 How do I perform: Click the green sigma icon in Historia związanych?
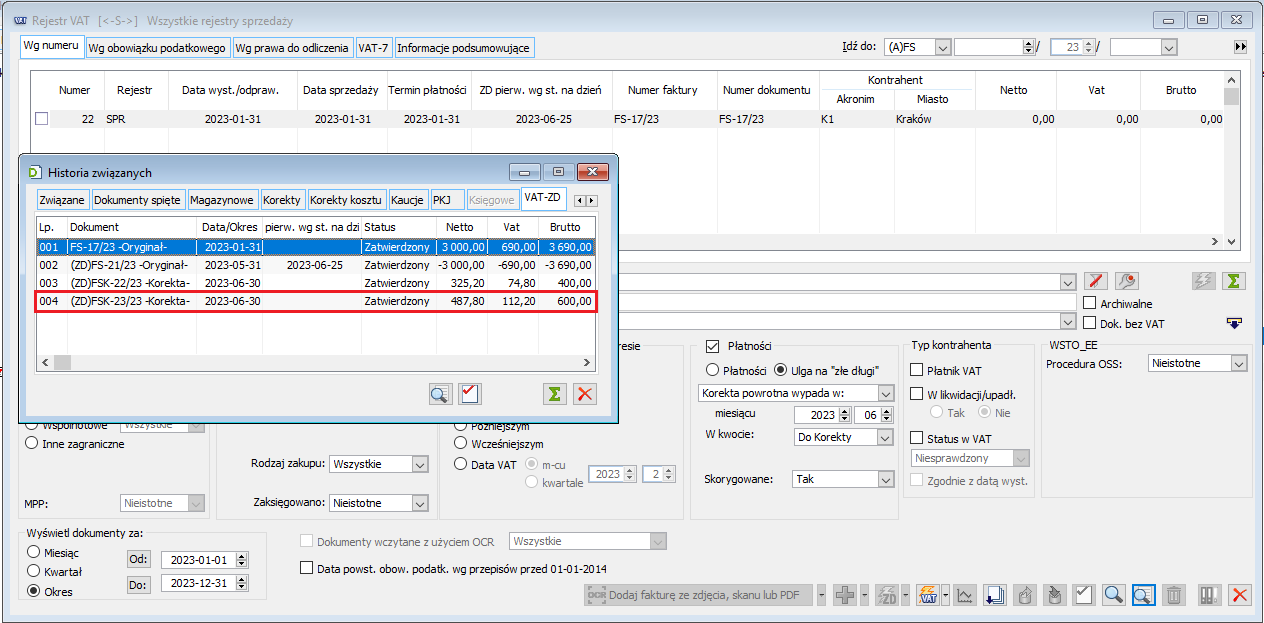click(x=555, y=394)
